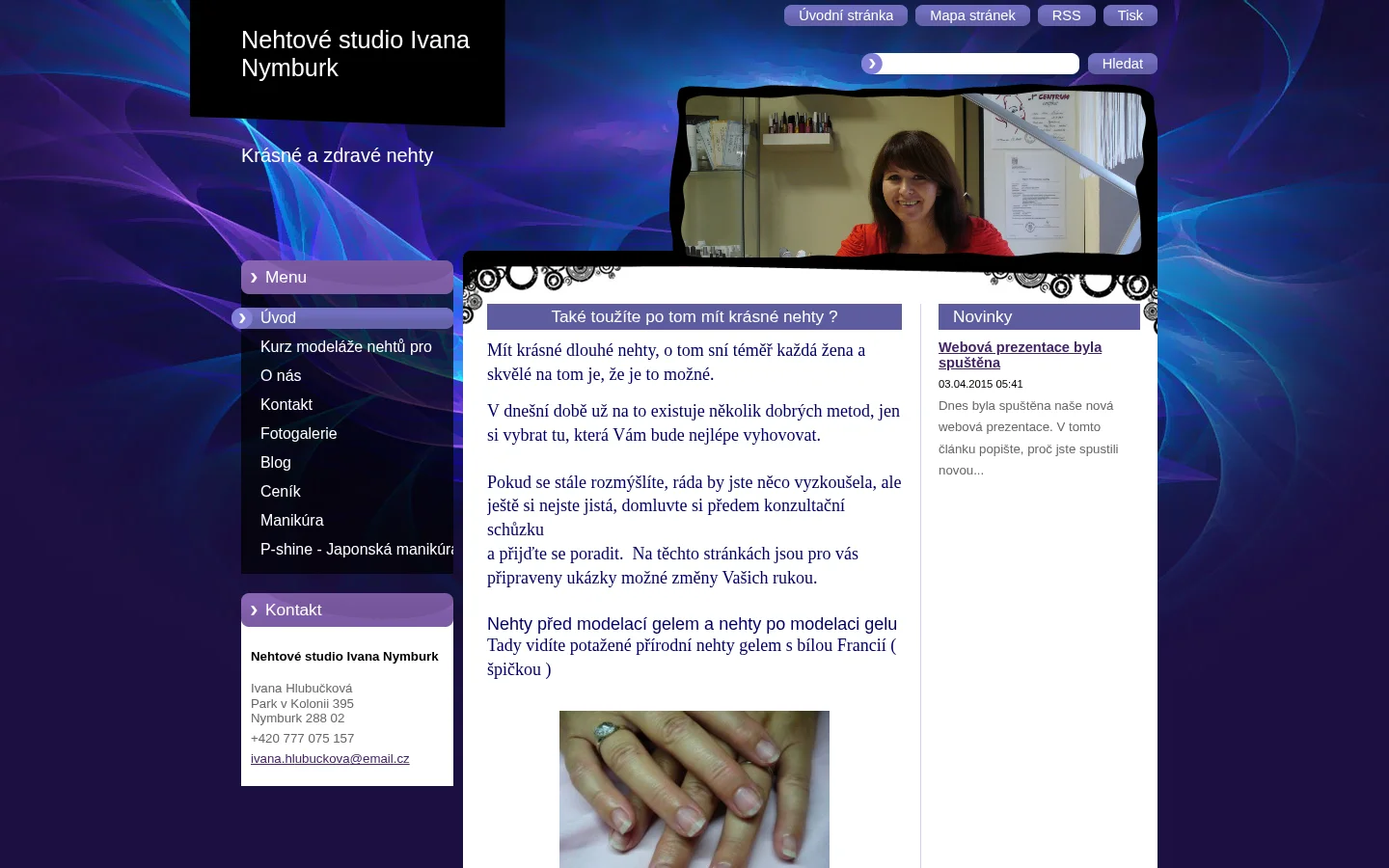
Task: Click the name Ivana Hlubučková in contact box
Action: 301,689
